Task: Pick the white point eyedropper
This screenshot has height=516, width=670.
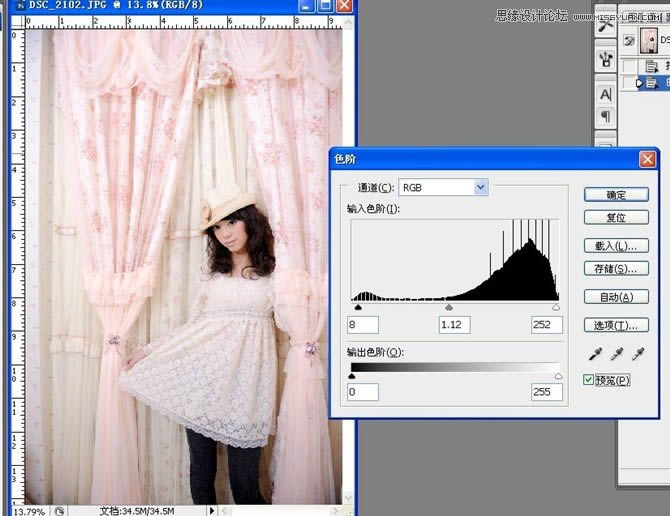Action: click(x=637, y=354)
